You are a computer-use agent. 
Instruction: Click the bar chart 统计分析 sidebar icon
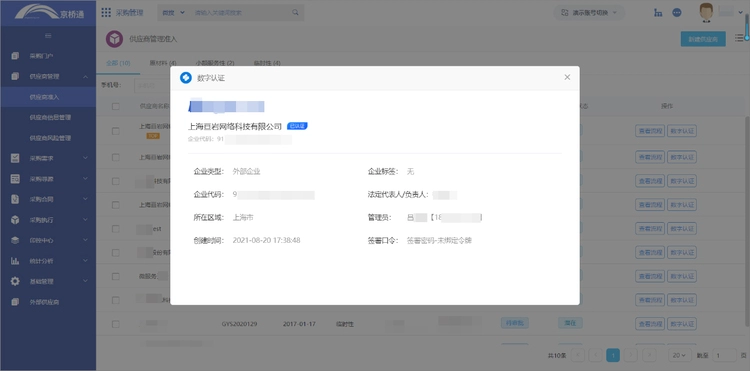[15, 261]
